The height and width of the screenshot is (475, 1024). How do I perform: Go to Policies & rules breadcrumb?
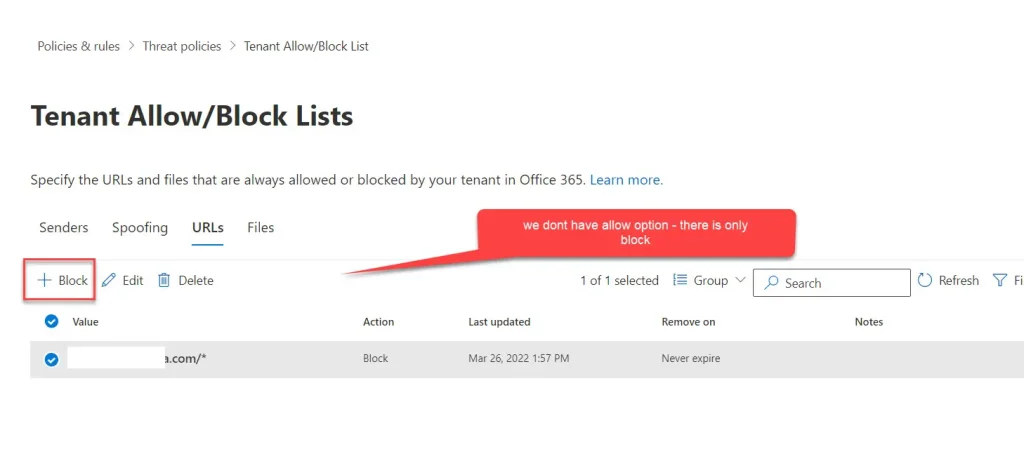[x=78, y=46]
